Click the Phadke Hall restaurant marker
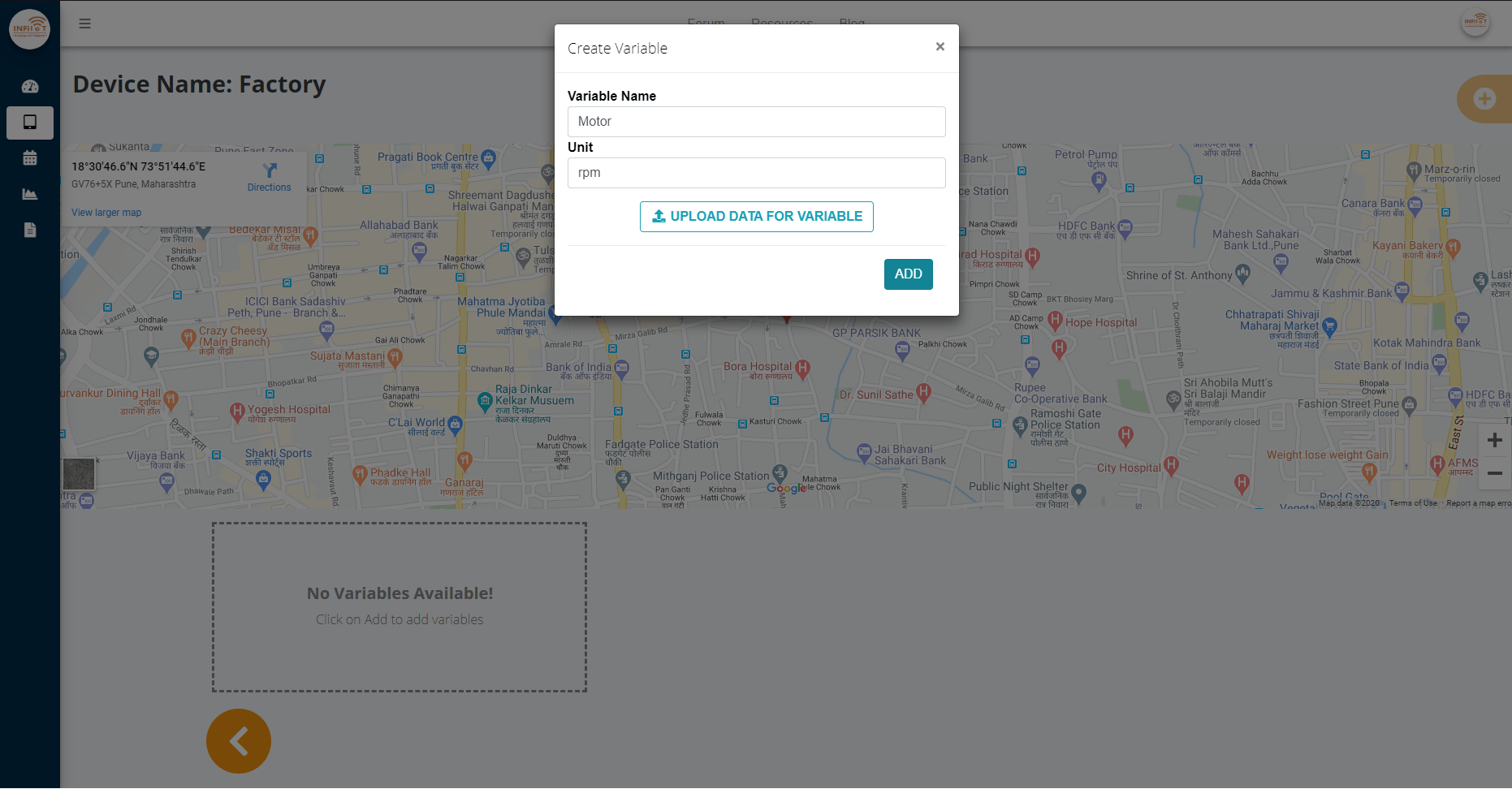This screenshot has width=1512, height=789. (x=360, y=475)
